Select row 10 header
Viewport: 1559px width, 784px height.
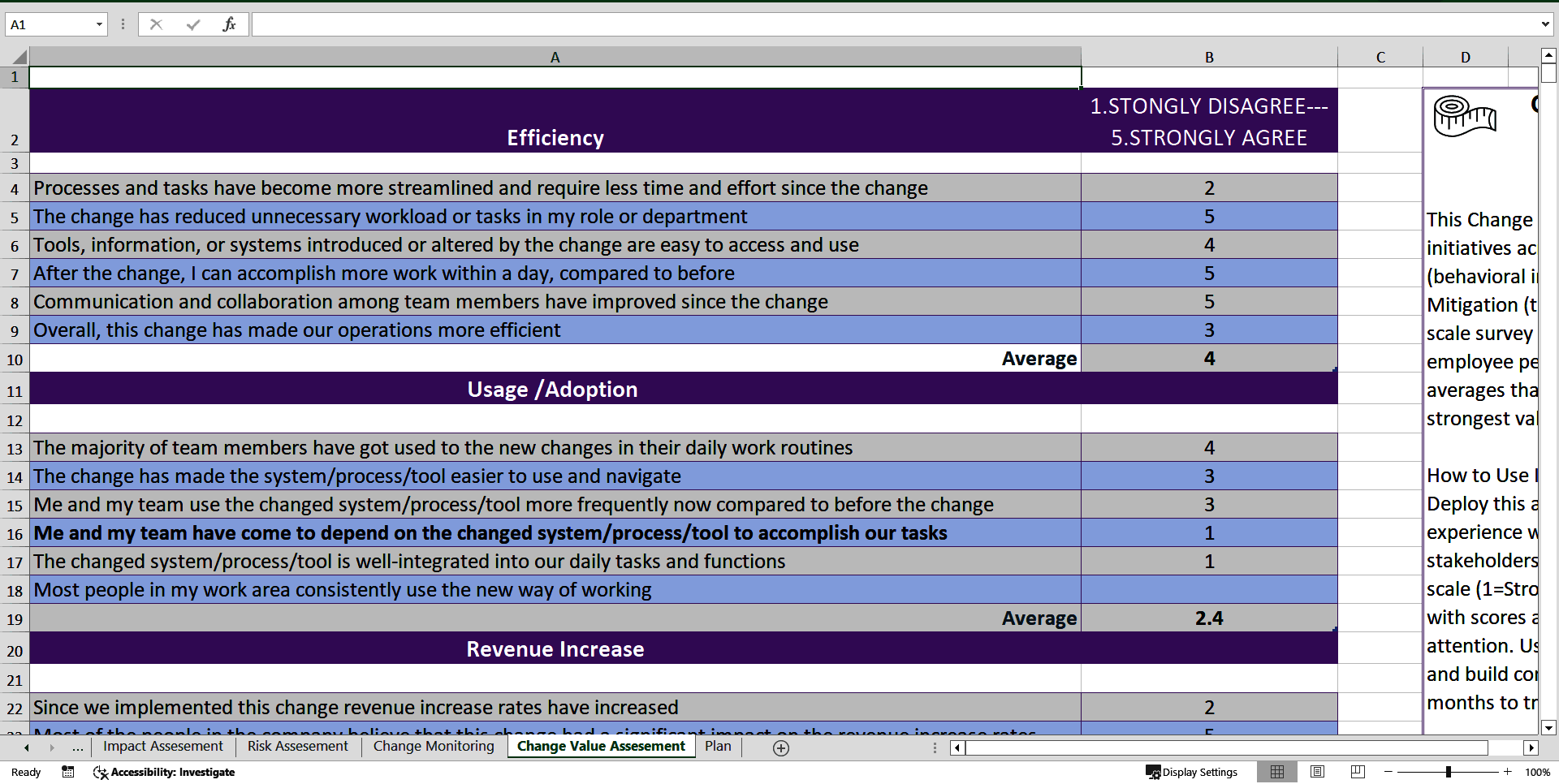tap(15, 359)
